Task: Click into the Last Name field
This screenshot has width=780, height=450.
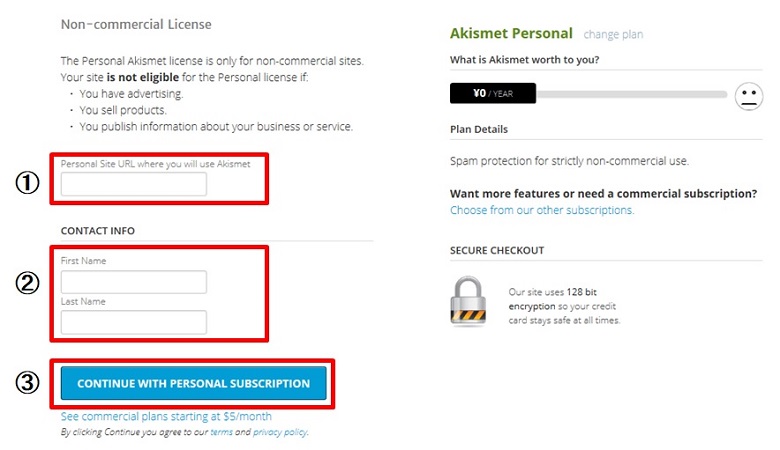Action: click(x=134, y=322)
